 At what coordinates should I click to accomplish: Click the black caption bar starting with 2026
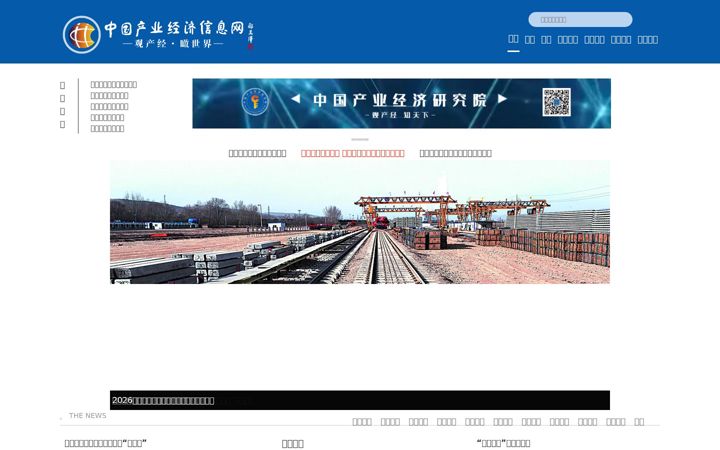point(360,400)
